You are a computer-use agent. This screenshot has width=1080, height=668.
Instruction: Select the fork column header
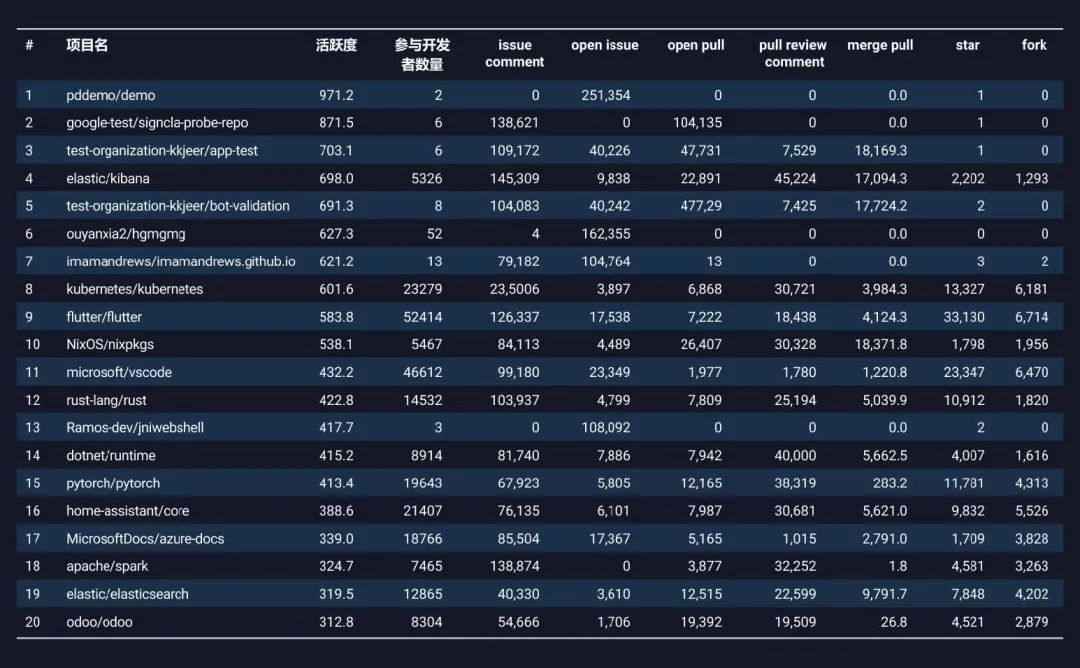1034,45
